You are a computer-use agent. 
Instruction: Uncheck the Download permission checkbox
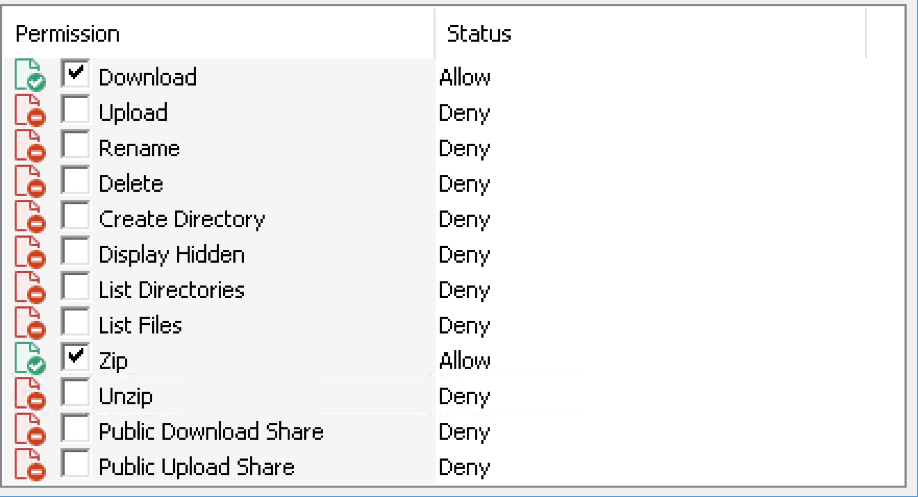[75, 74]
